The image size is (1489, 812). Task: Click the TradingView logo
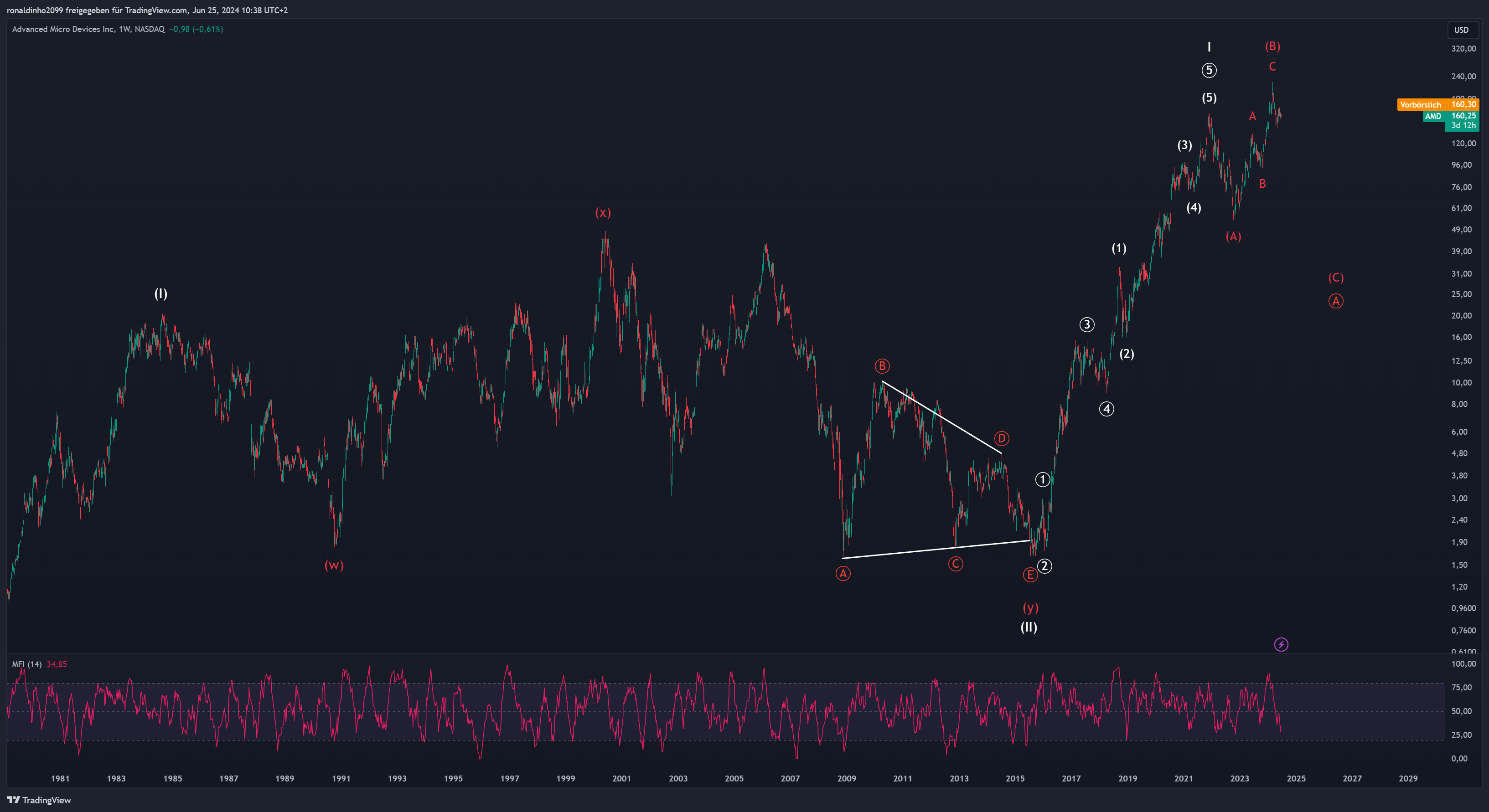39,800
